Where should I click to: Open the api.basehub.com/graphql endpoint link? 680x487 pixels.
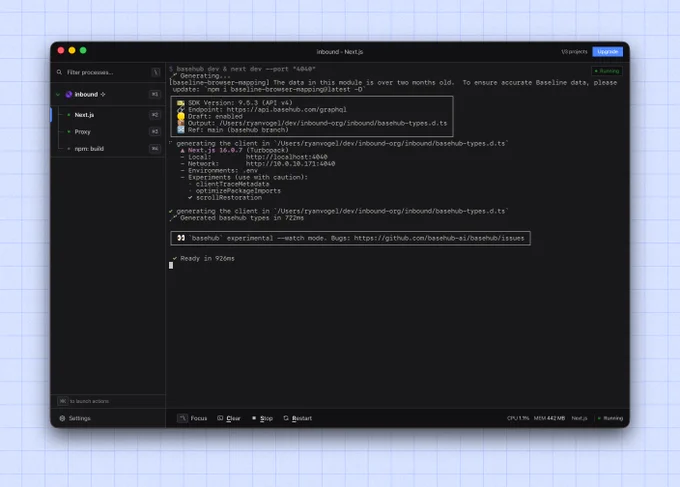click(x=287, y=110)
